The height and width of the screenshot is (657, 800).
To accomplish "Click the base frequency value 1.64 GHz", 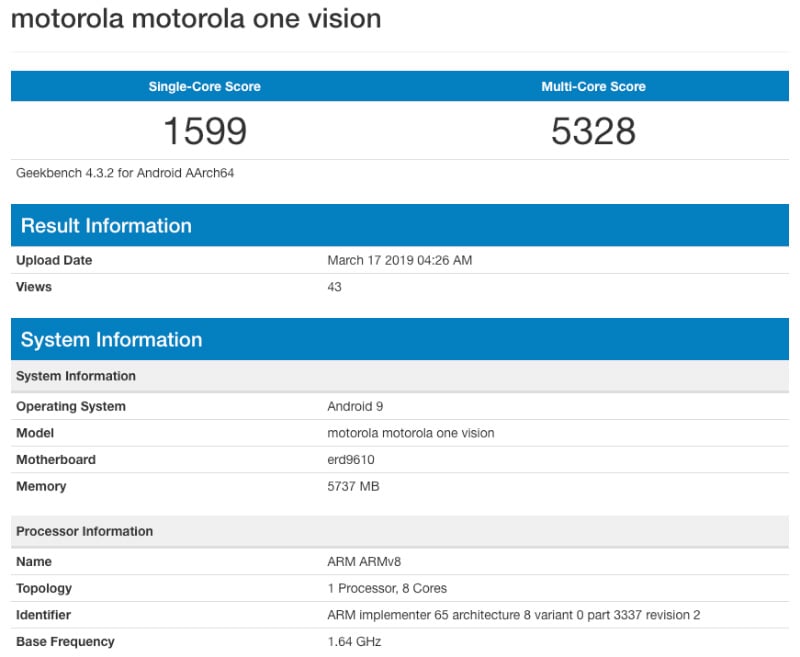I will pyautogui.click(x=354, y=641).
